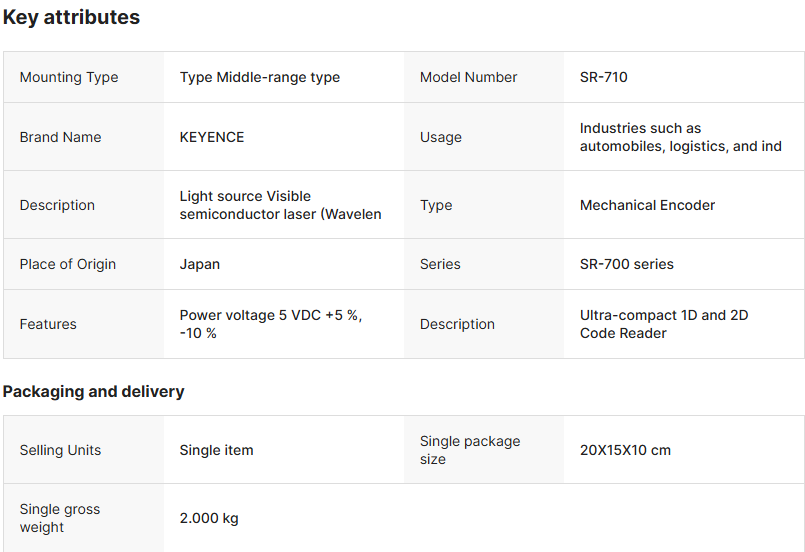Click the Type Middle-range type value
The image size is (805, 552).
260,77
